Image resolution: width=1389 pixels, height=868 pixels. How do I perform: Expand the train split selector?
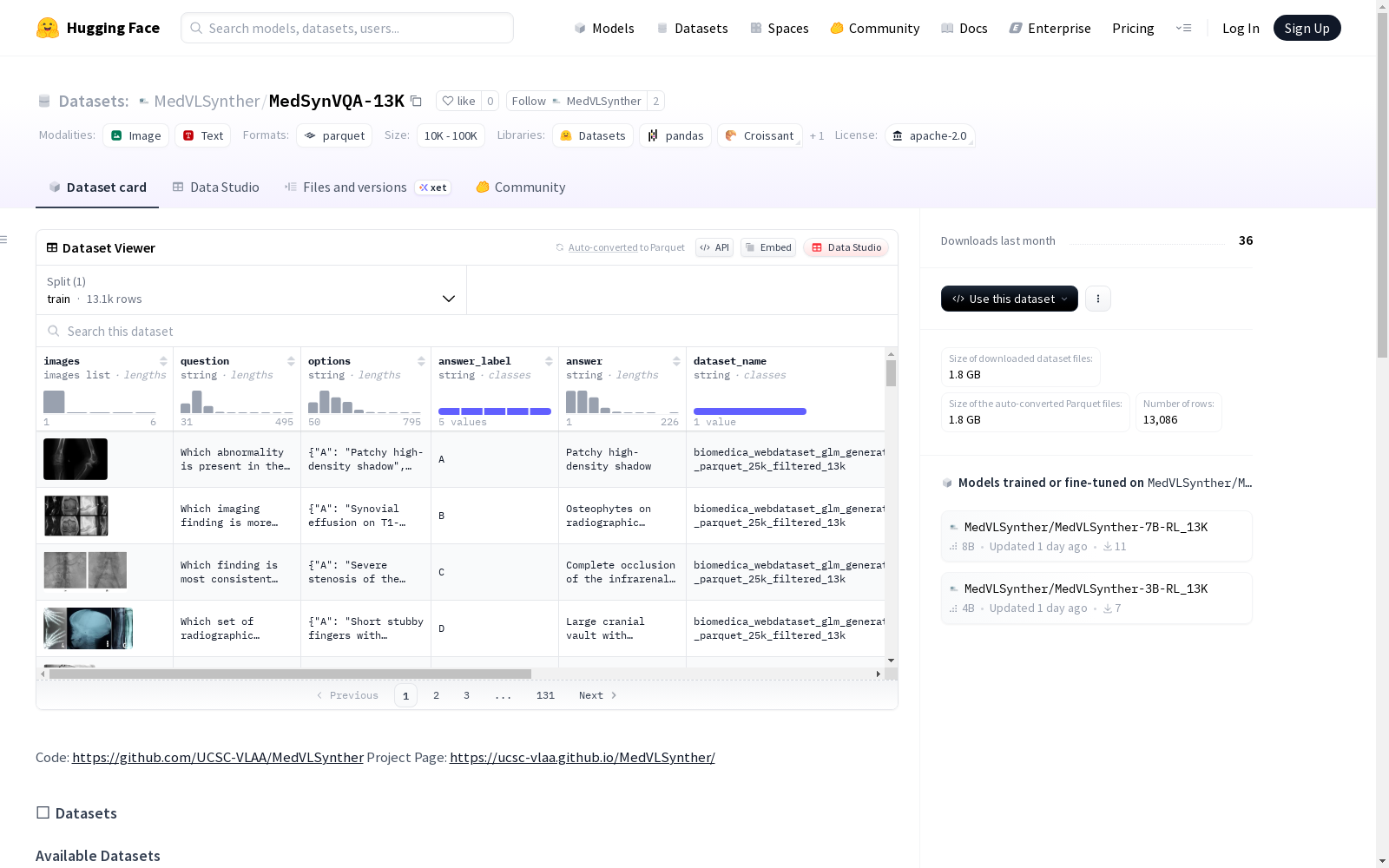point(252,290)
